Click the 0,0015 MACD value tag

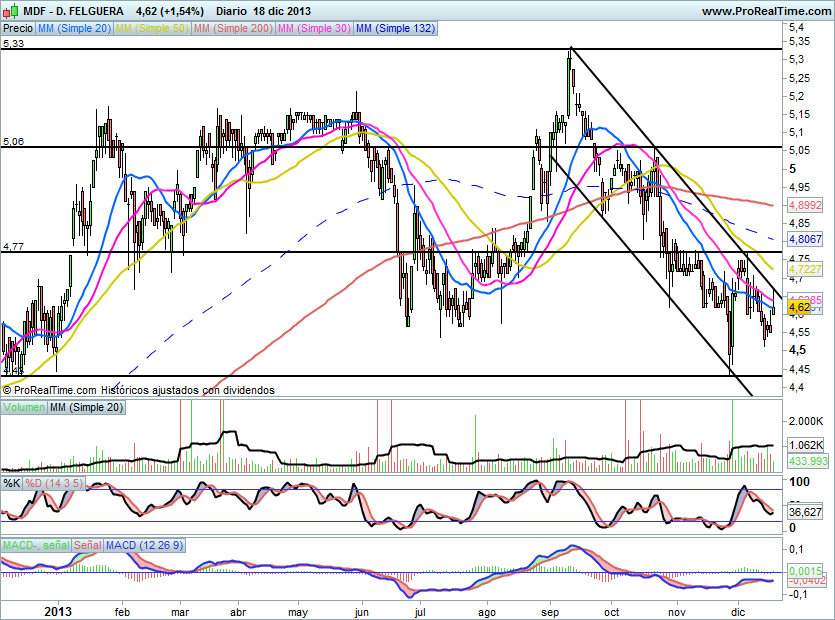pos(805,571)
